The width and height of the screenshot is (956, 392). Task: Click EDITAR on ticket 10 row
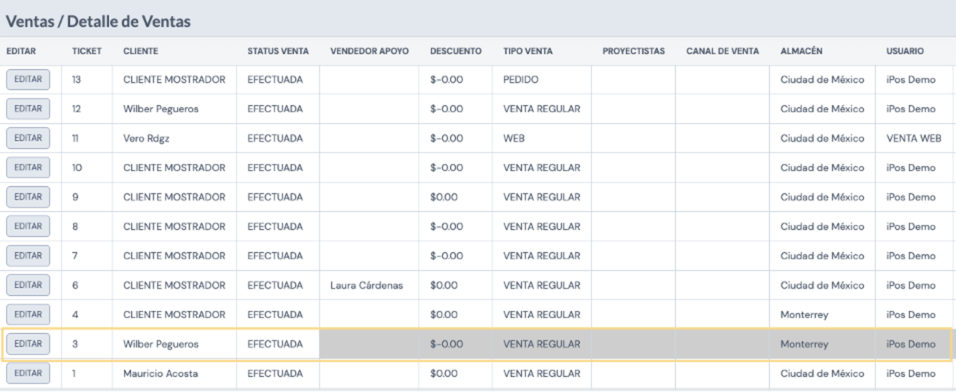(28, 168)
